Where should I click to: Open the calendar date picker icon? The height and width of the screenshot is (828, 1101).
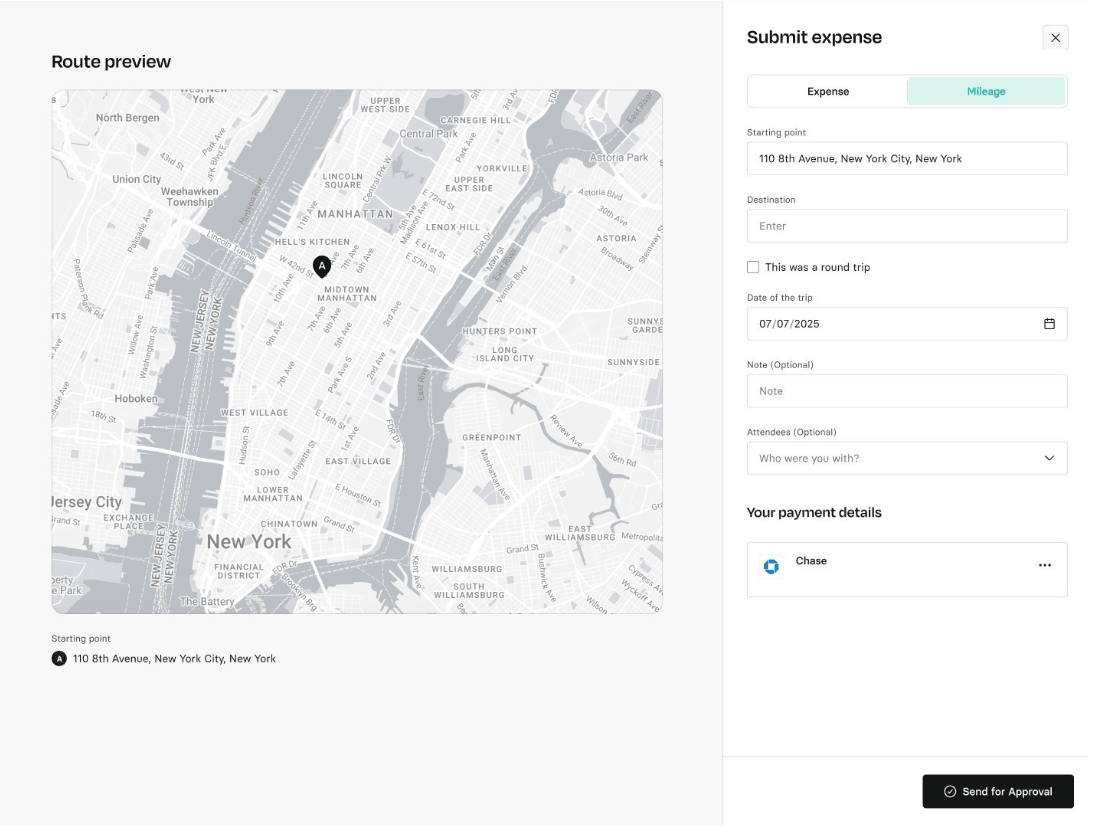(x=1049, y=324)
